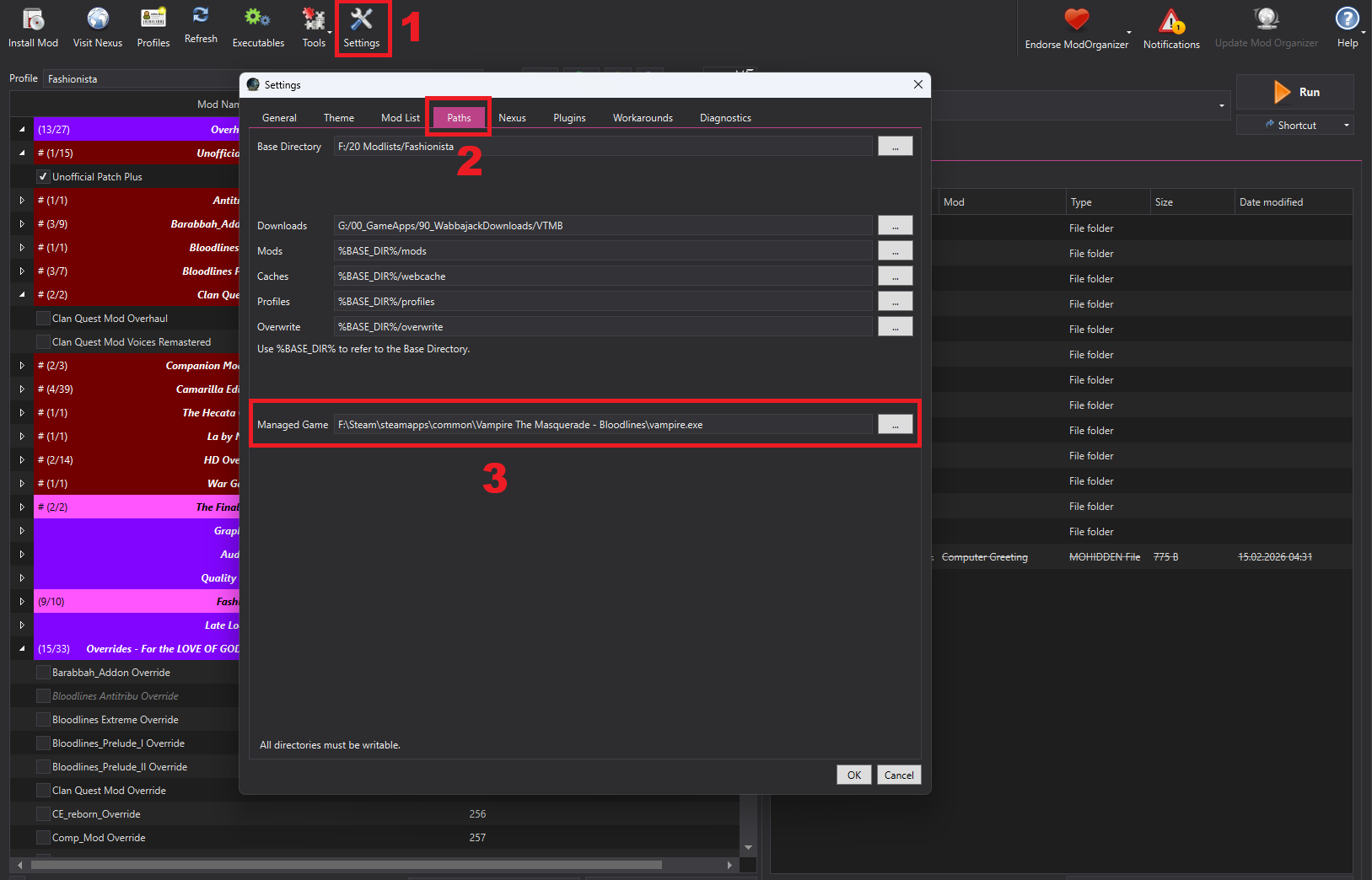Enable the Barabbah_Addon Override checkbox

[x=43, y=673]
